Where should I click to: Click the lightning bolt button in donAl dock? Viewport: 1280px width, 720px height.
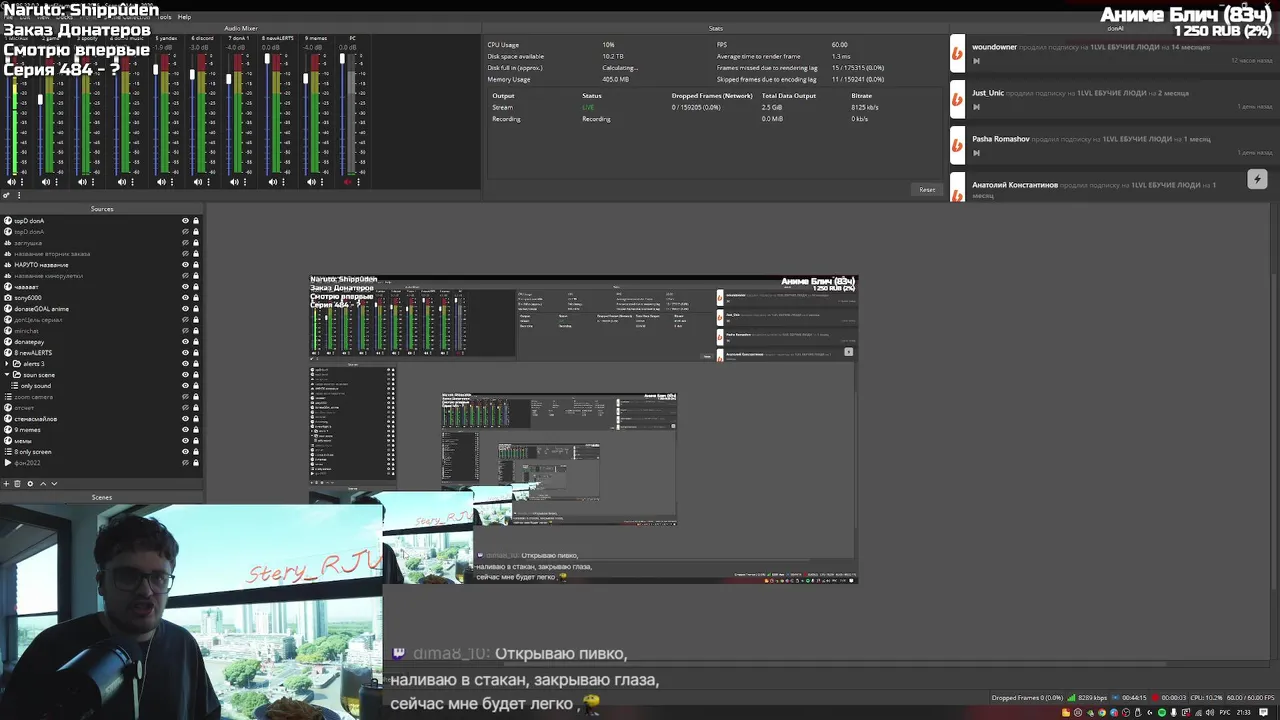pyautogui.click(x=1257, y=179)
